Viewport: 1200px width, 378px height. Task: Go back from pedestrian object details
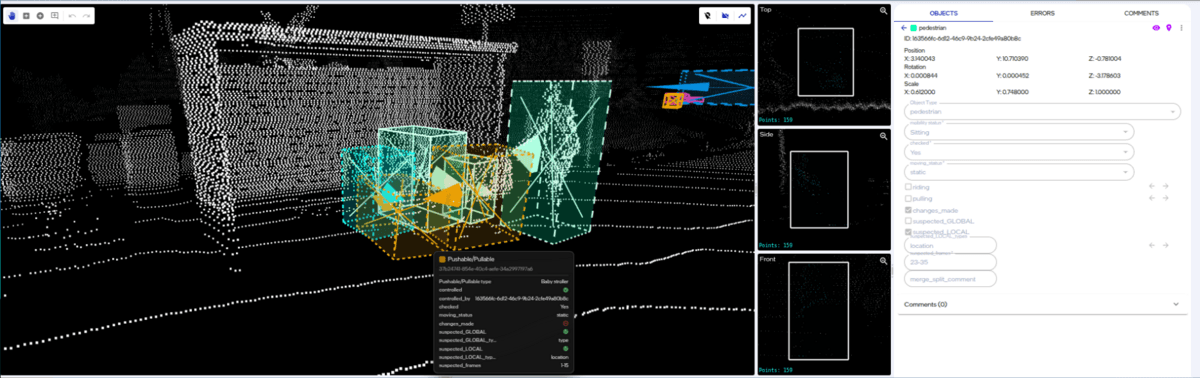click(x=904, y=28)
